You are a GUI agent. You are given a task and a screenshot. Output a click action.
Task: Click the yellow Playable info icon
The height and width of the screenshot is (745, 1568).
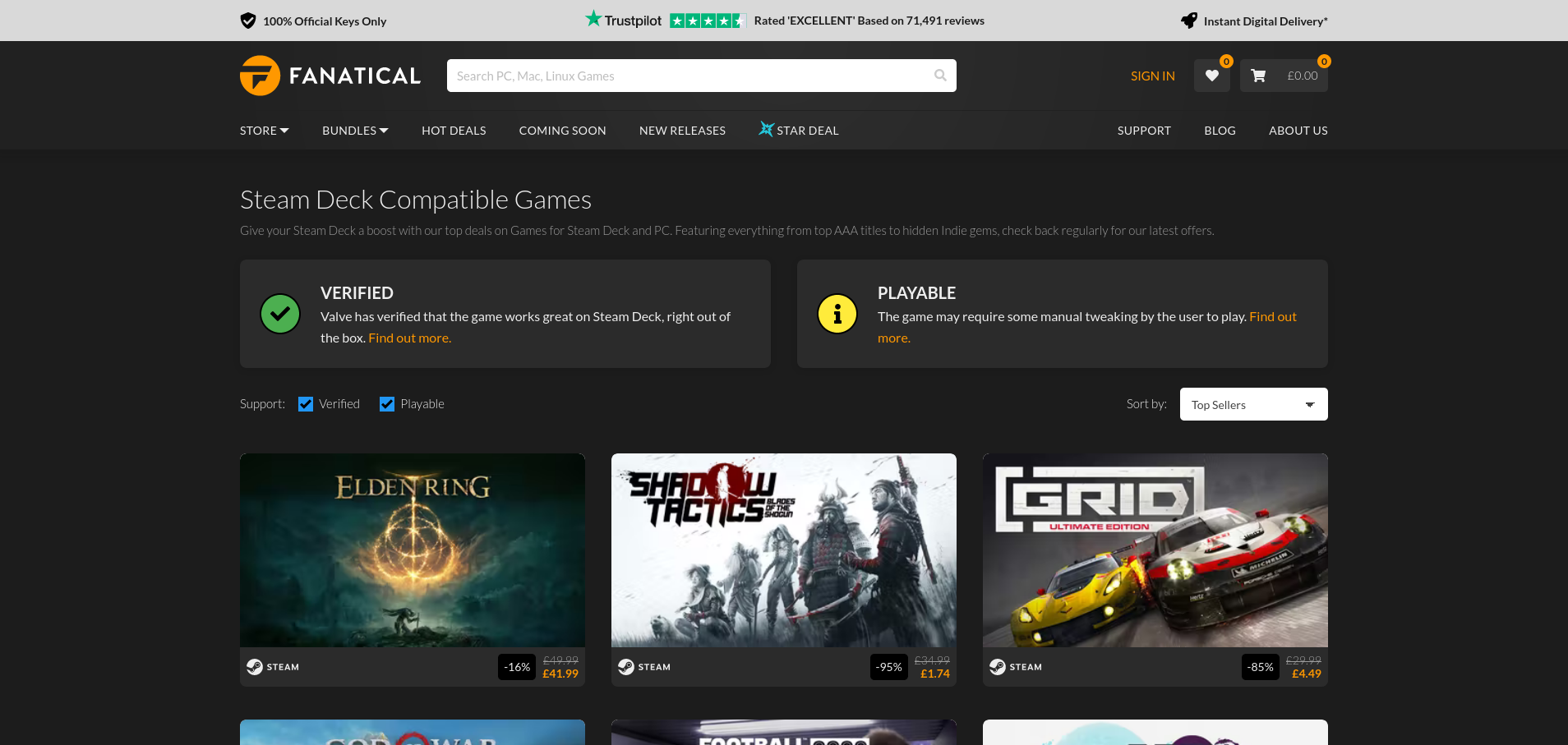[x=837, y=314]
